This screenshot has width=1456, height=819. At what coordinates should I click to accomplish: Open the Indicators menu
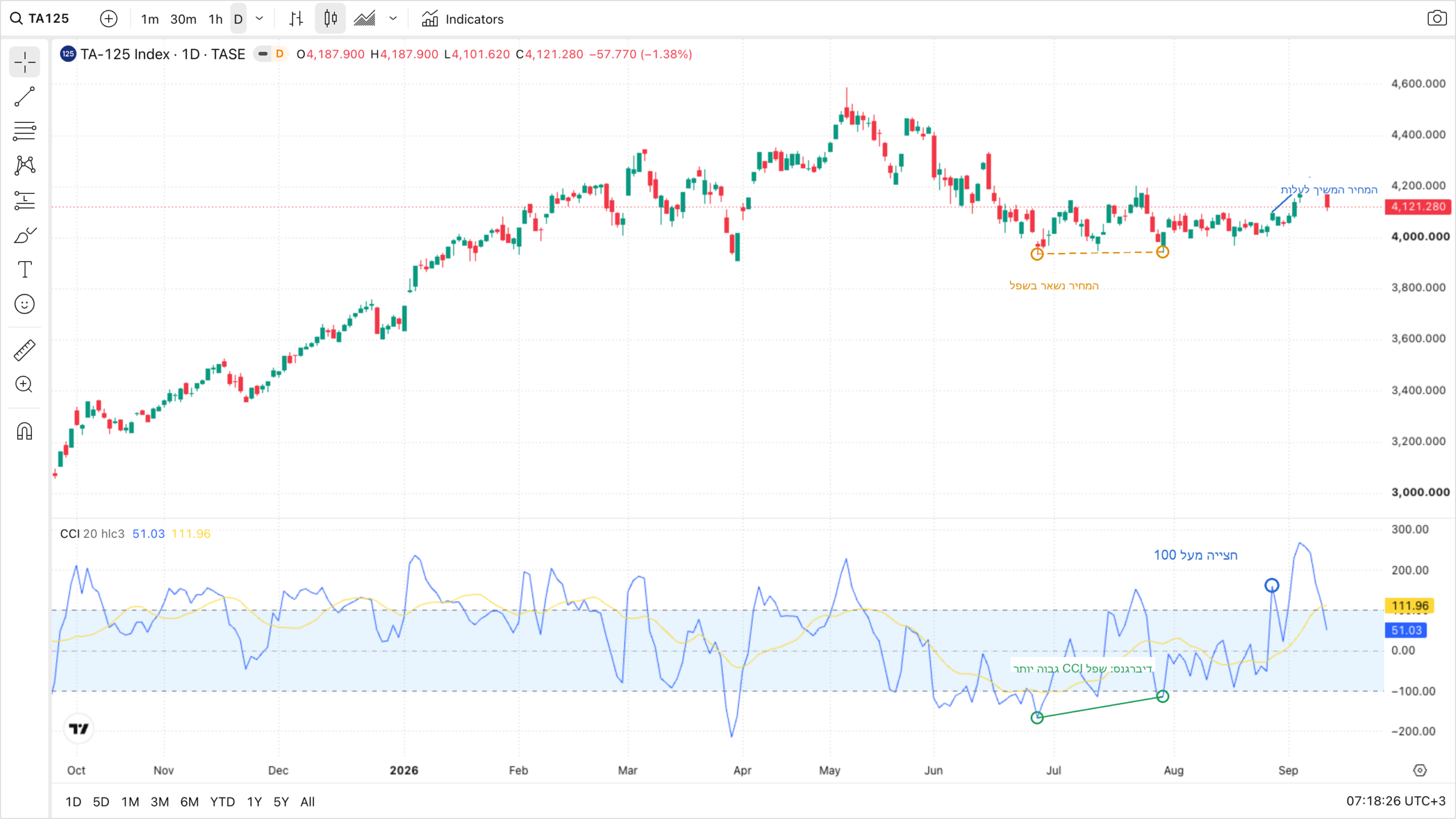pos(462,19)
